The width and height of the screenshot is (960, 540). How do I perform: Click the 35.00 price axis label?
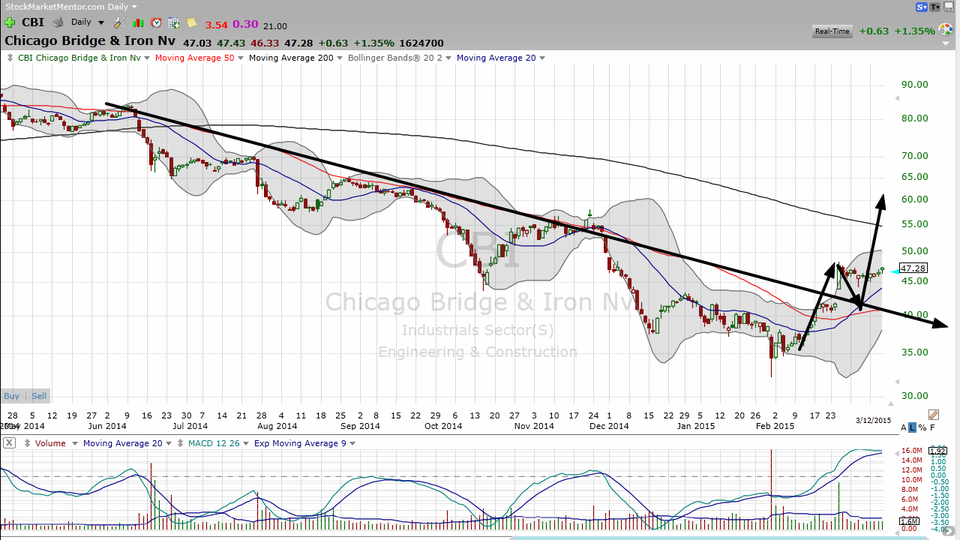(x=915, y=352)
